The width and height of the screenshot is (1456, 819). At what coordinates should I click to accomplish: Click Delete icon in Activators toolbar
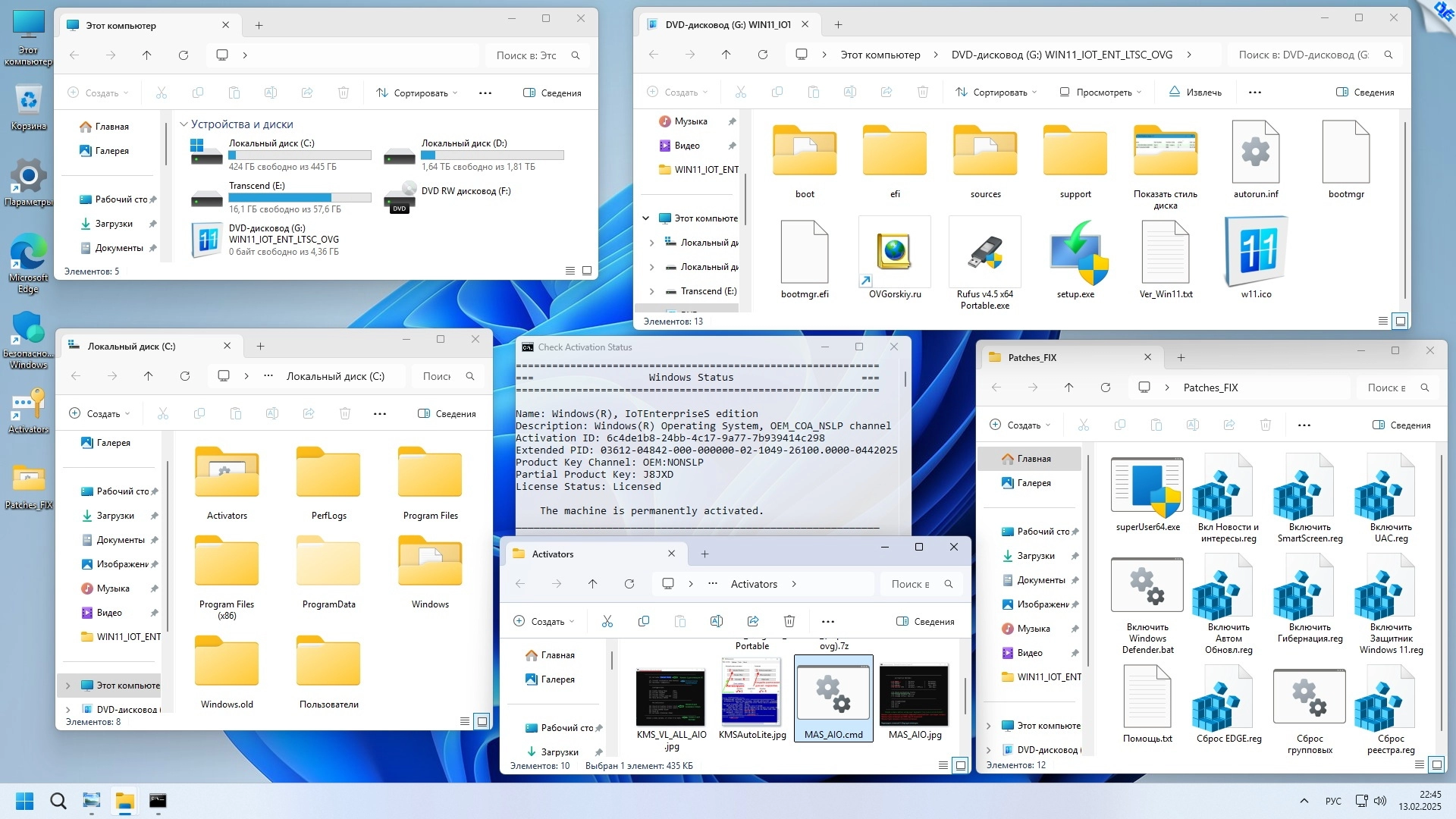pyautogui.click(x=789, y=621)
